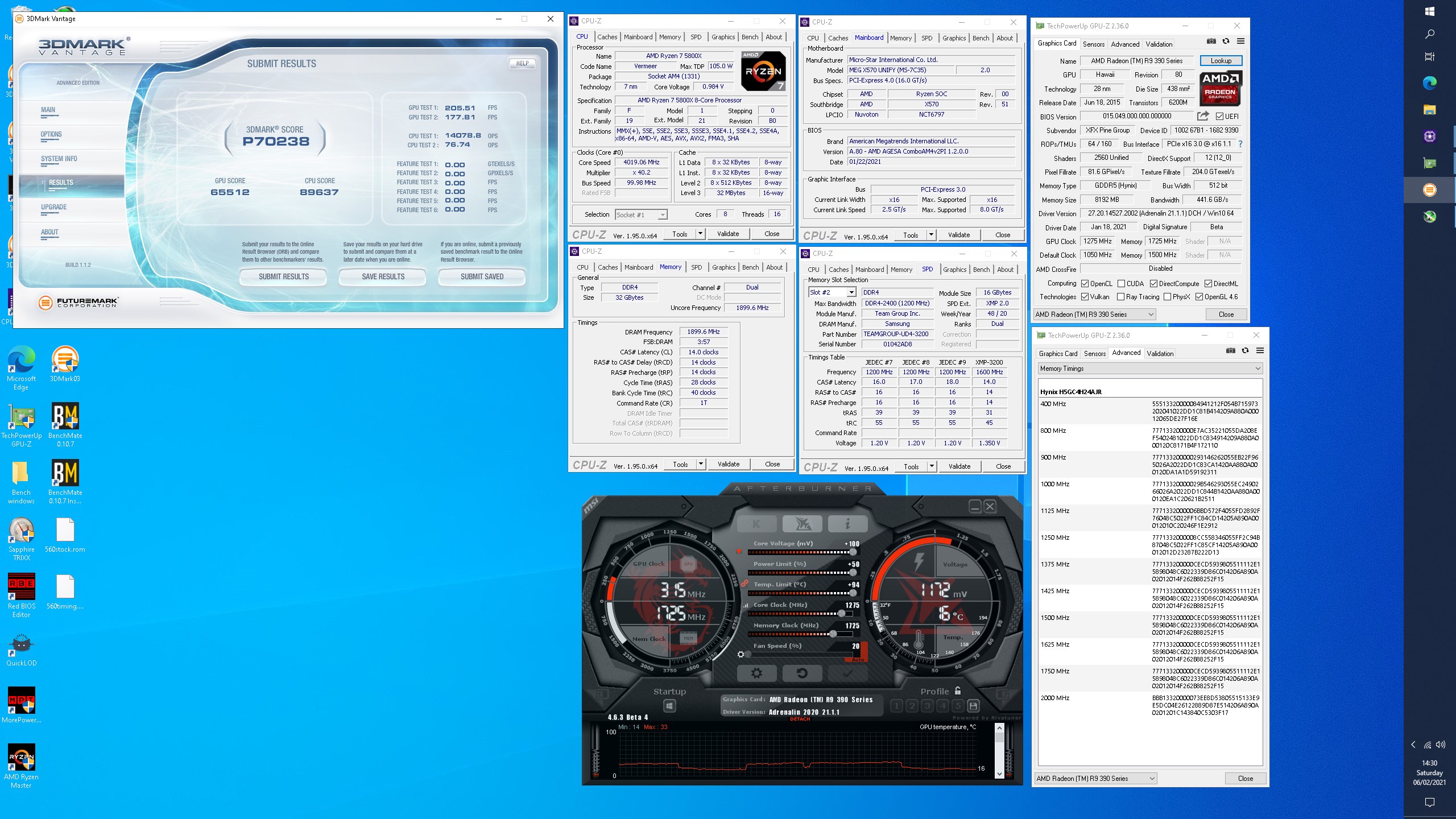Click the Bus Interface question mark in GPU-Z
1456x819 pixels.
pos(1240,144)
